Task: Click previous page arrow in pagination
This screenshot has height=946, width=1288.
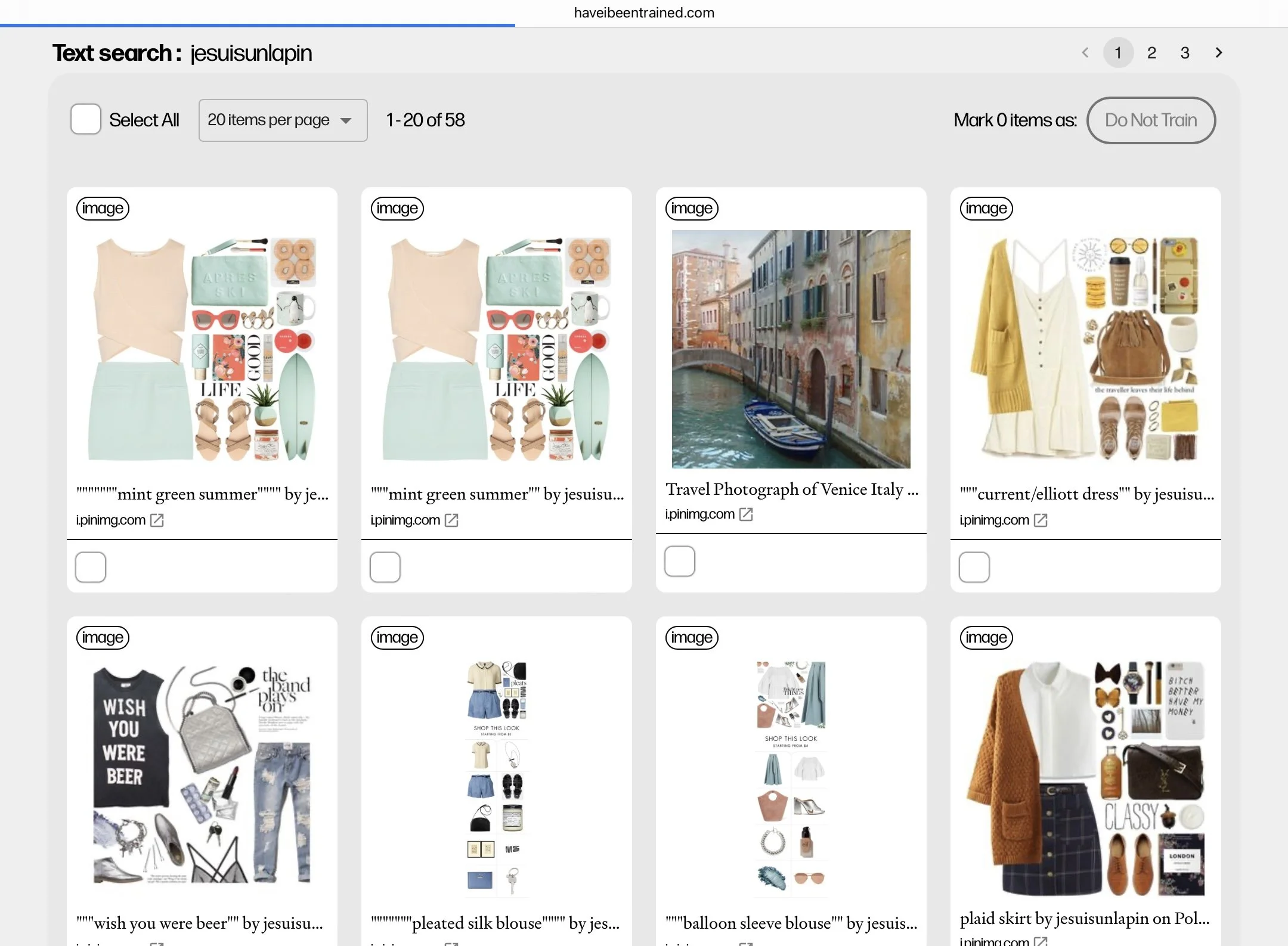Action: (1085, 53)
